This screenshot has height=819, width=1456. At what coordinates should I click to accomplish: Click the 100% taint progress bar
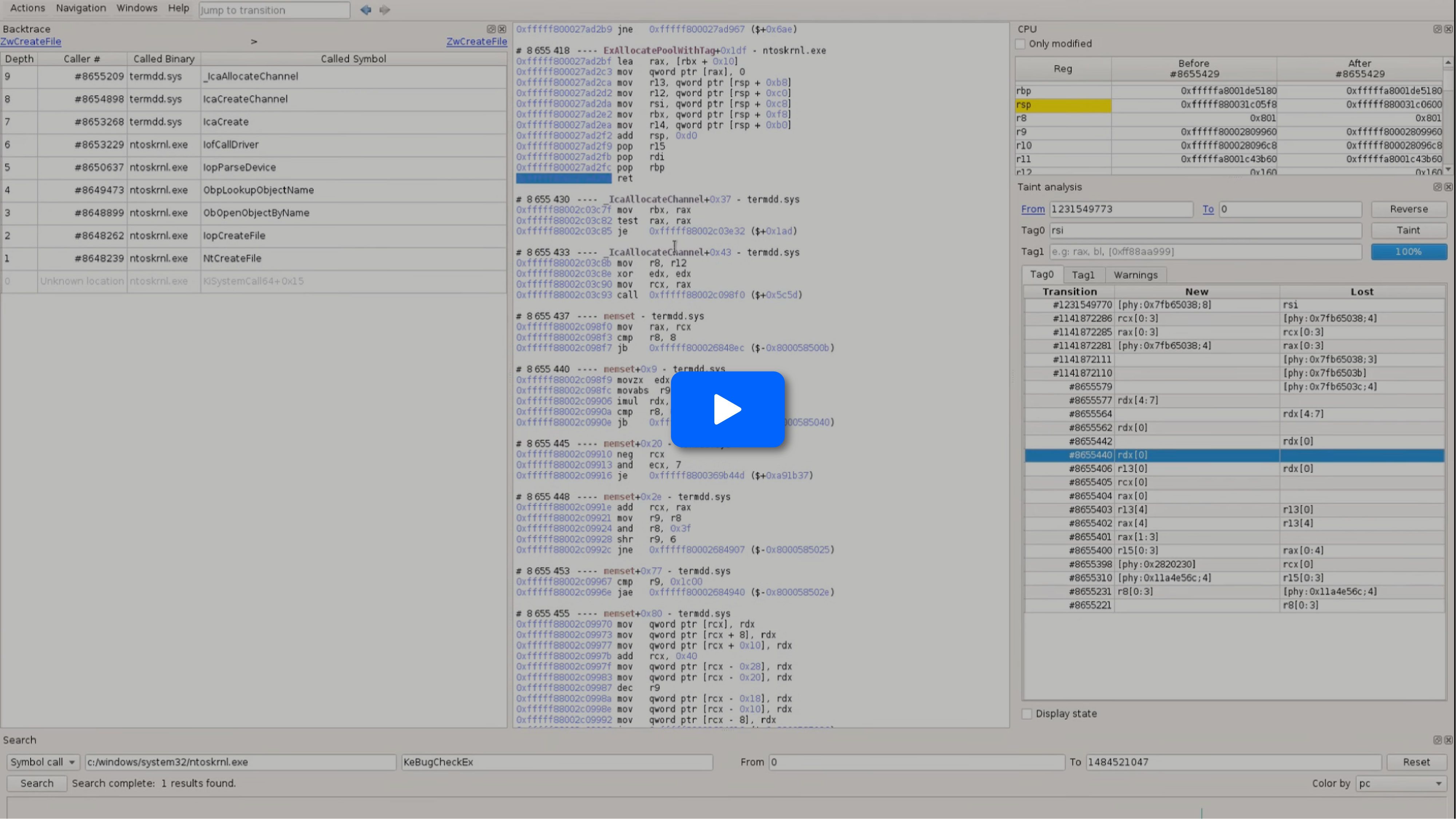click(1408, 251)
